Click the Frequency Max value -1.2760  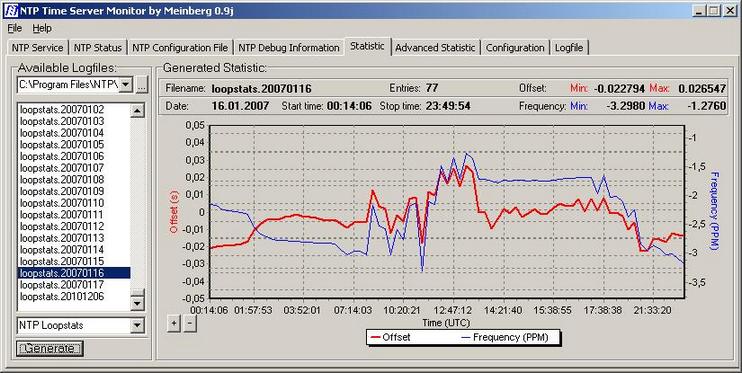coord(707,106)
